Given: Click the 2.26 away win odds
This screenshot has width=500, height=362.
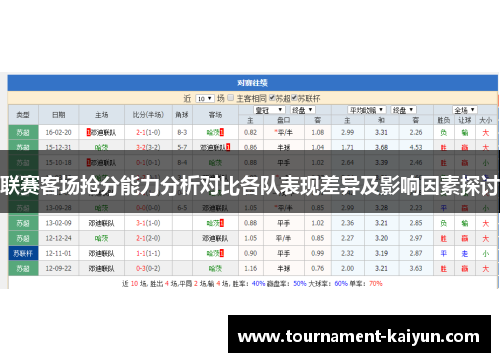Looking at the screenshot, I should (416, 132).
